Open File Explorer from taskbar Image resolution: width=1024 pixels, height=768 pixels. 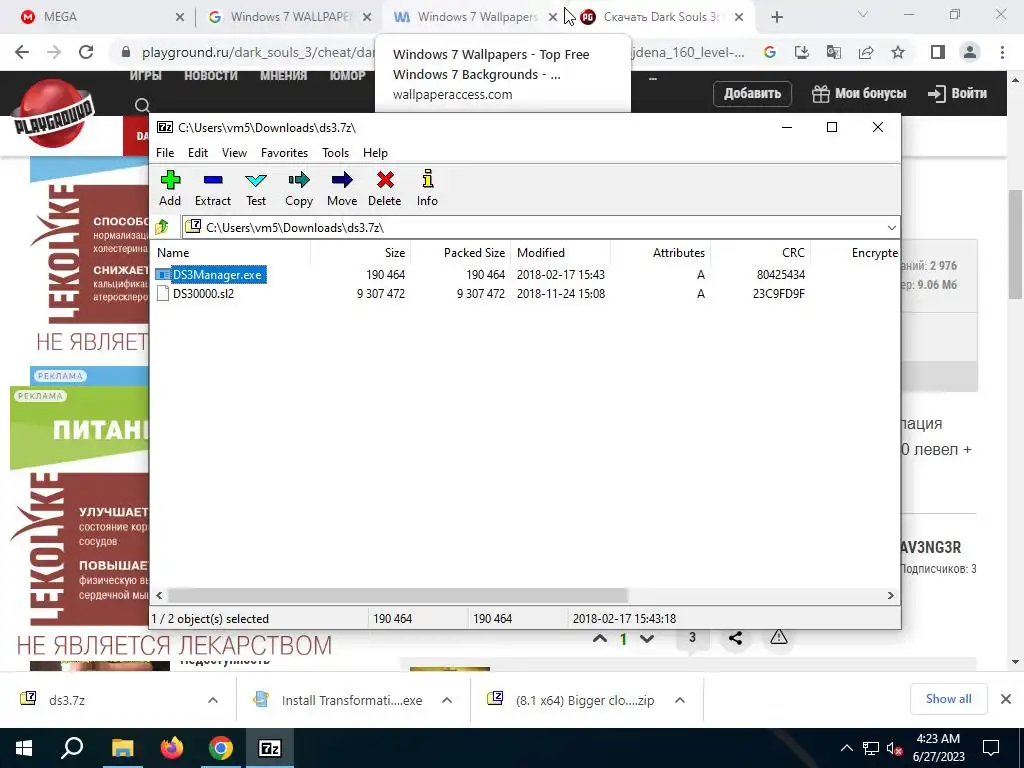tap(123, 748)
